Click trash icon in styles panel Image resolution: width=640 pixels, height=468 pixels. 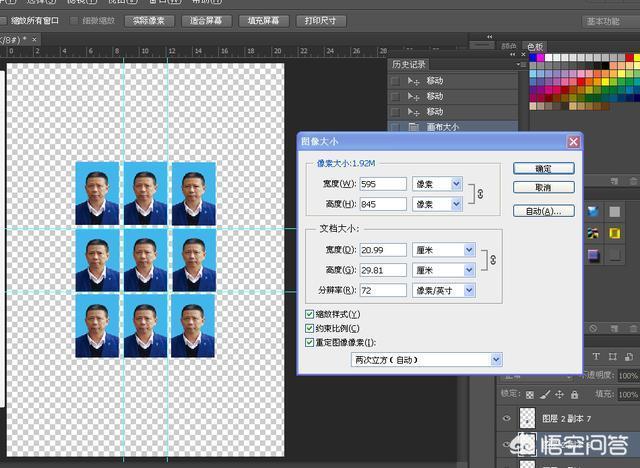tap(633, 328)
